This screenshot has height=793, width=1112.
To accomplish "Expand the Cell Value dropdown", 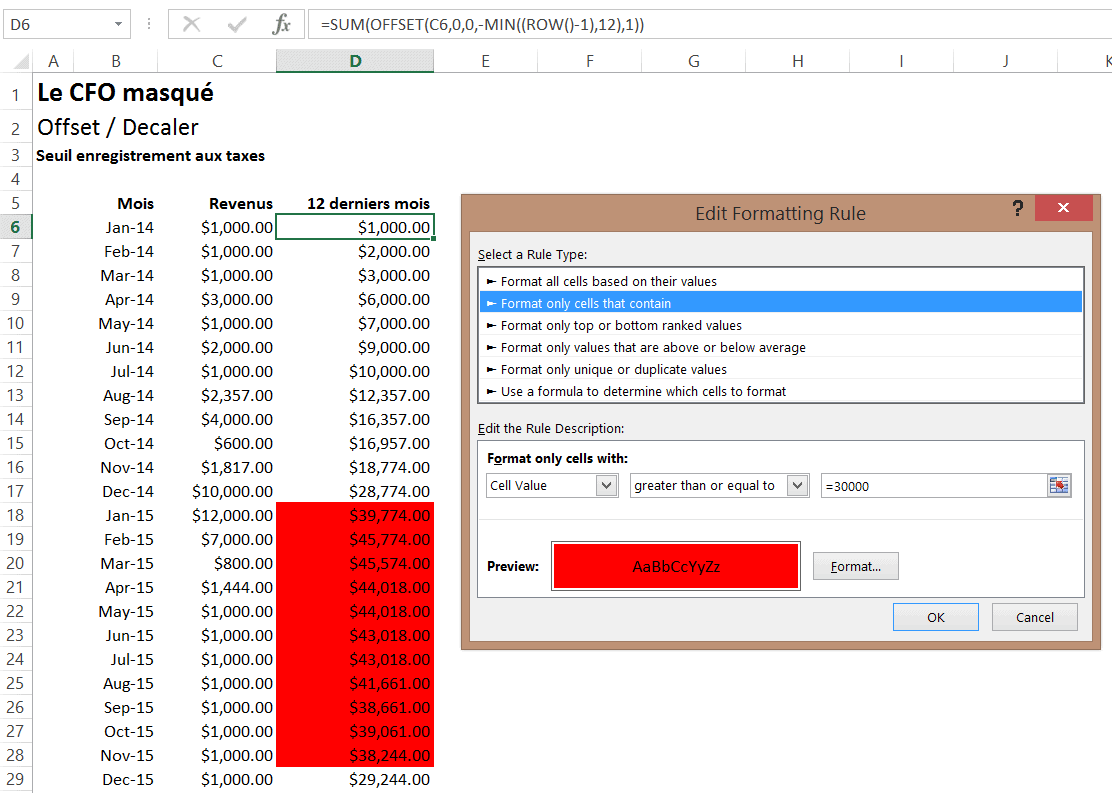I will coord(606,486).
